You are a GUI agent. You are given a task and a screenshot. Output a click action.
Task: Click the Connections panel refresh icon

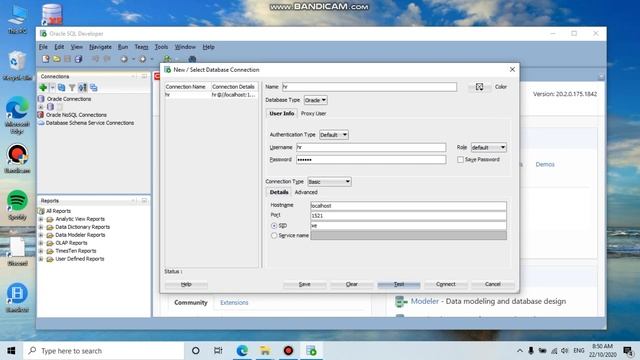[x=61, y=87]
